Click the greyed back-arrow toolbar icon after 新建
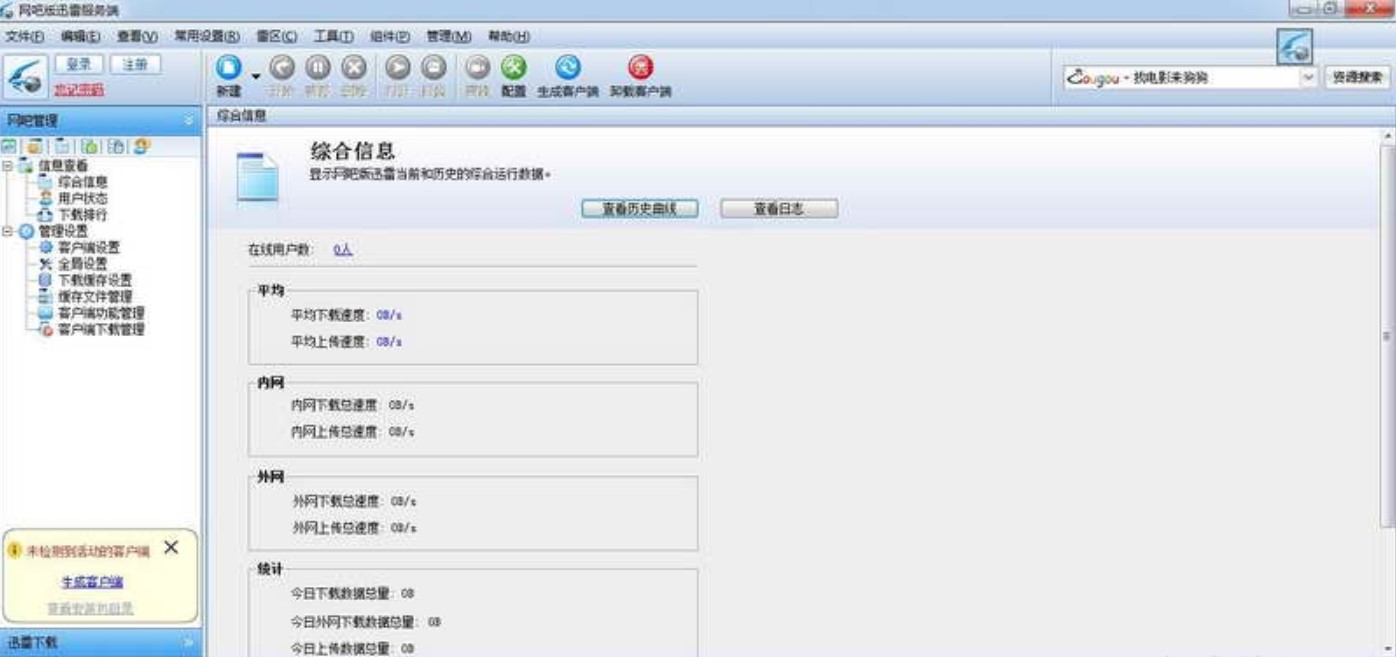The image size is (1396, 657). point(282,68)
